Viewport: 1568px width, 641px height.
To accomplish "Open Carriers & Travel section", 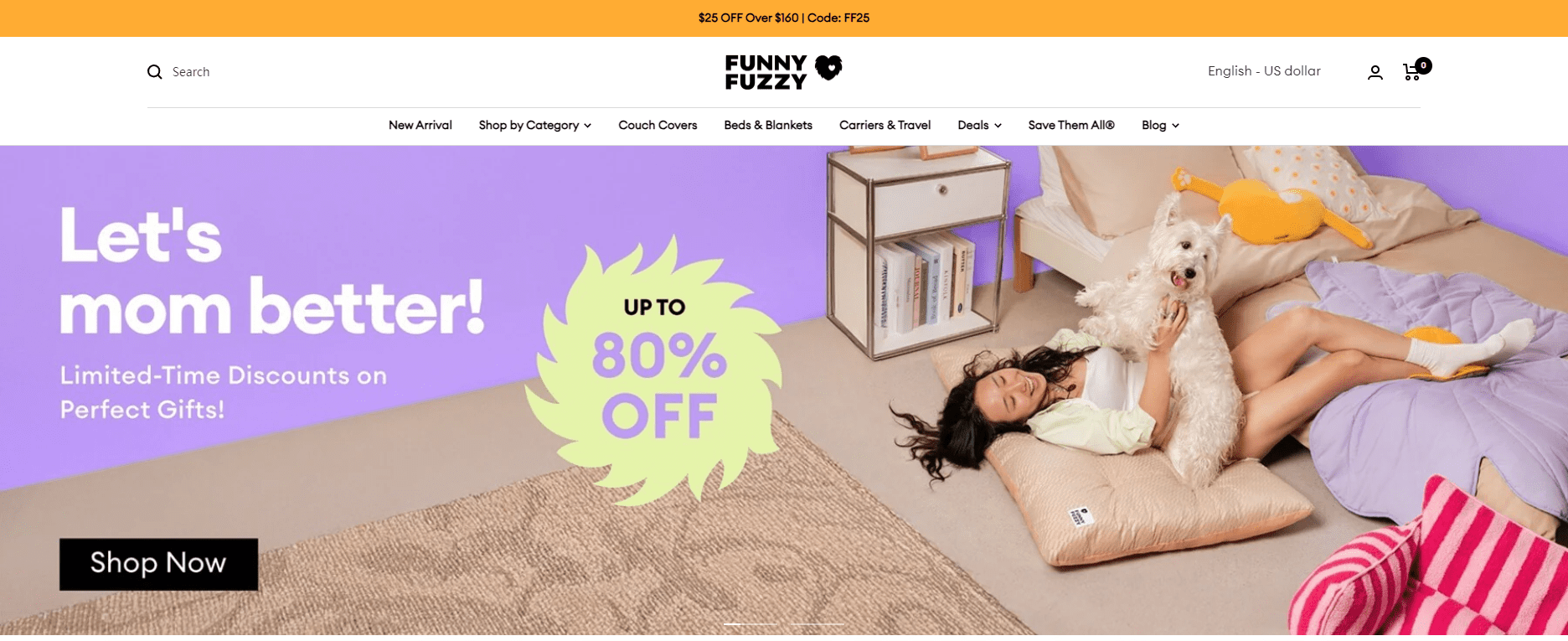I will [x=885, y=125].
